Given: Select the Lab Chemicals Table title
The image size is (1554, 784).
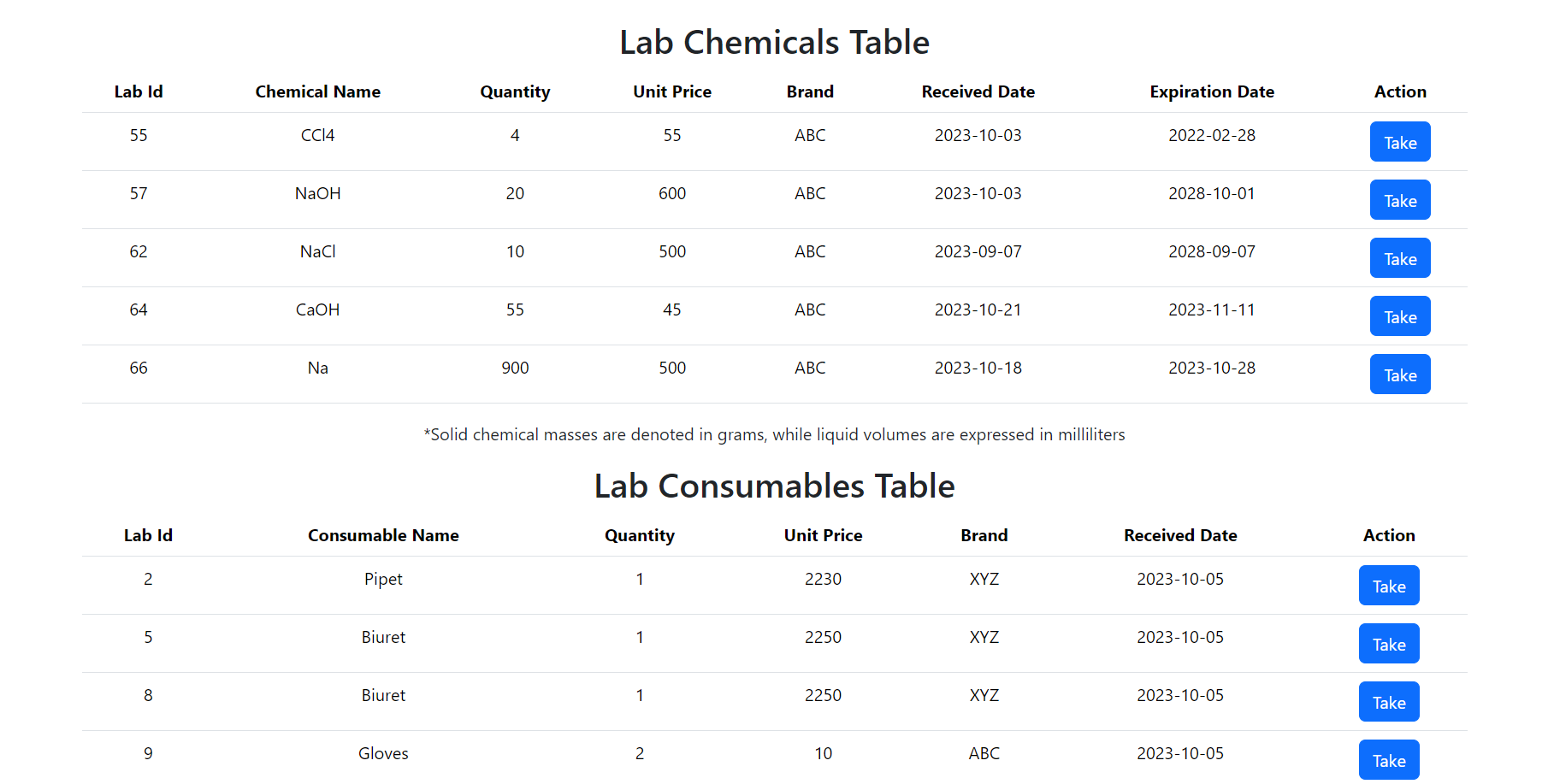Looking at the screenshot, I should click(774, 42).
